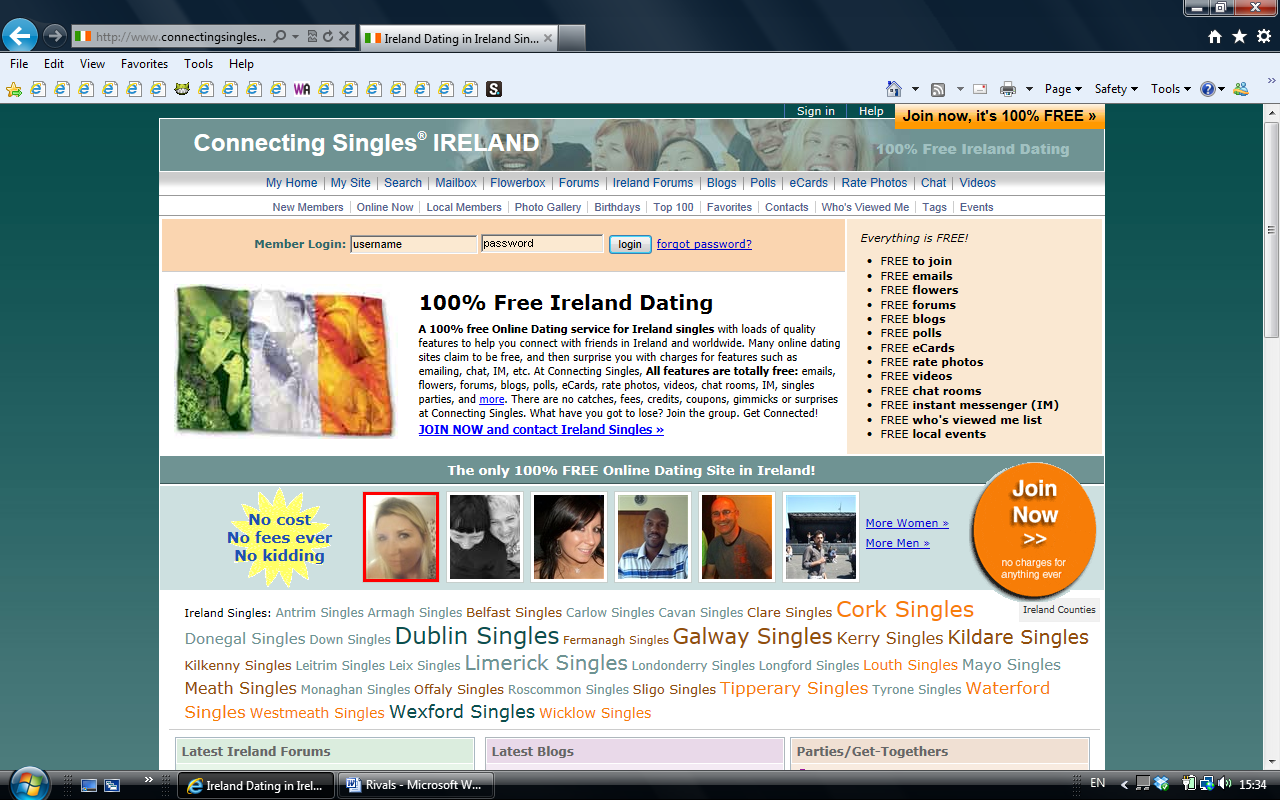Open the address bar autocomplete dropdown arrow
Screen dimensions: 1280x800
pos(296,37)
